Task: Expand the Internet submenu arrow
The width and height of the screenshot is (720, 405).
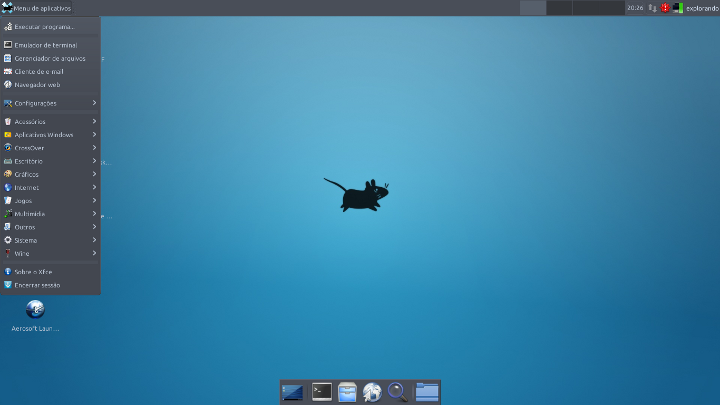Action: [x=94, y=187]
